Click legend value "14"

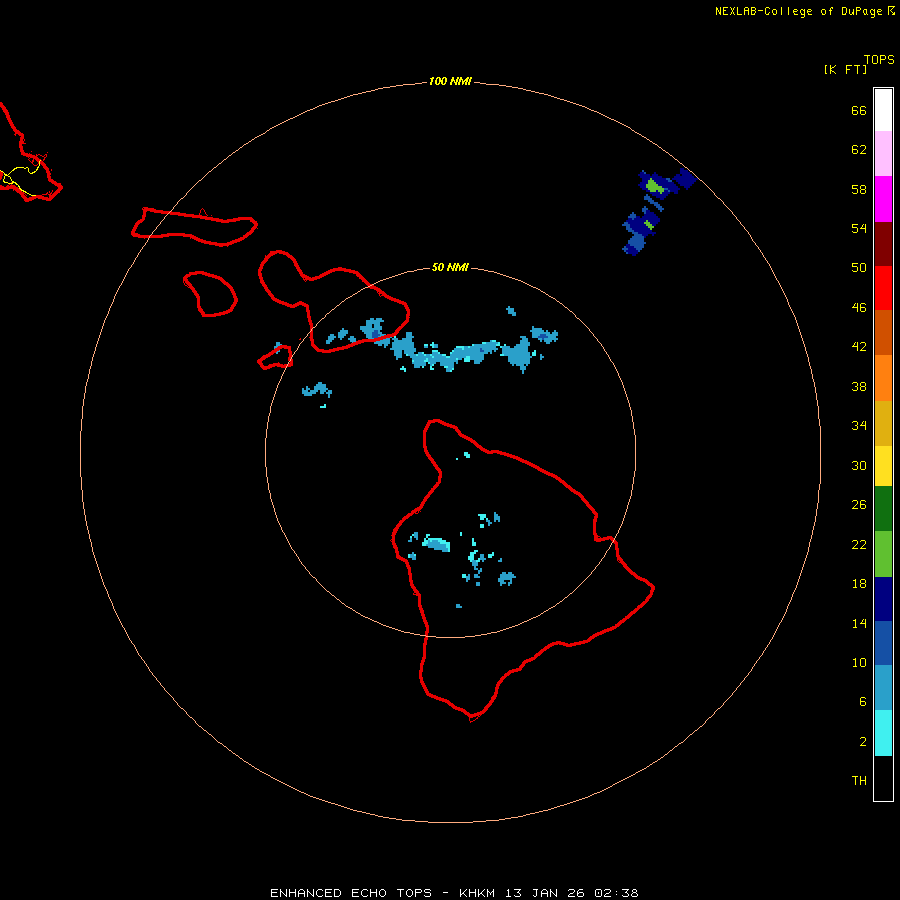click(x=859, y=623)
